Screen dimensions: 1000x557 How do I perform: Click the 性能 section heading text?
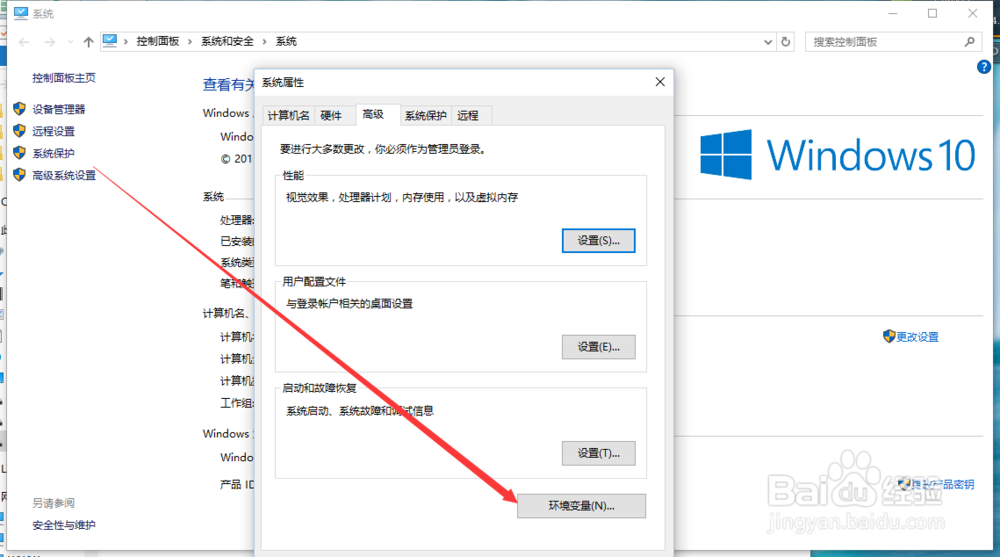293,175
